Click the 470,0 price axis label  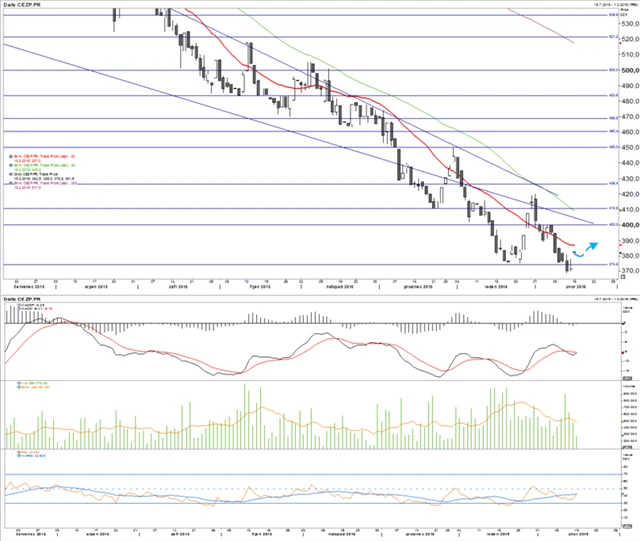630,117
